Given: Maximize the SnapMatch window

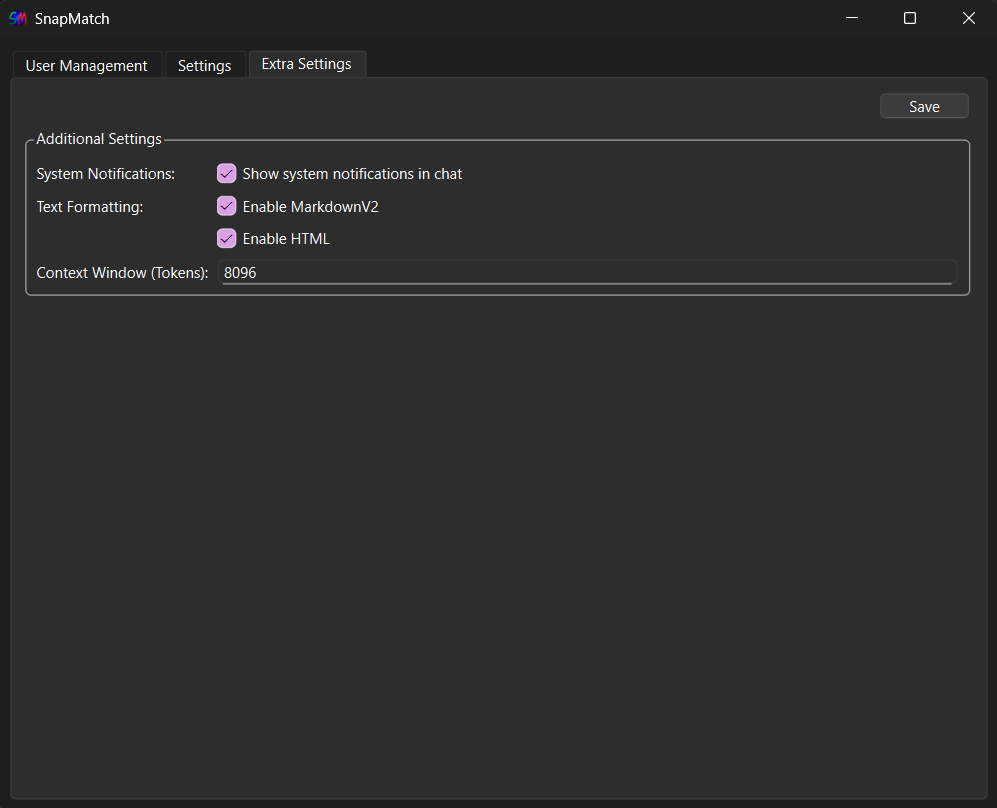Looking at the screenshot, I should 910,18.
